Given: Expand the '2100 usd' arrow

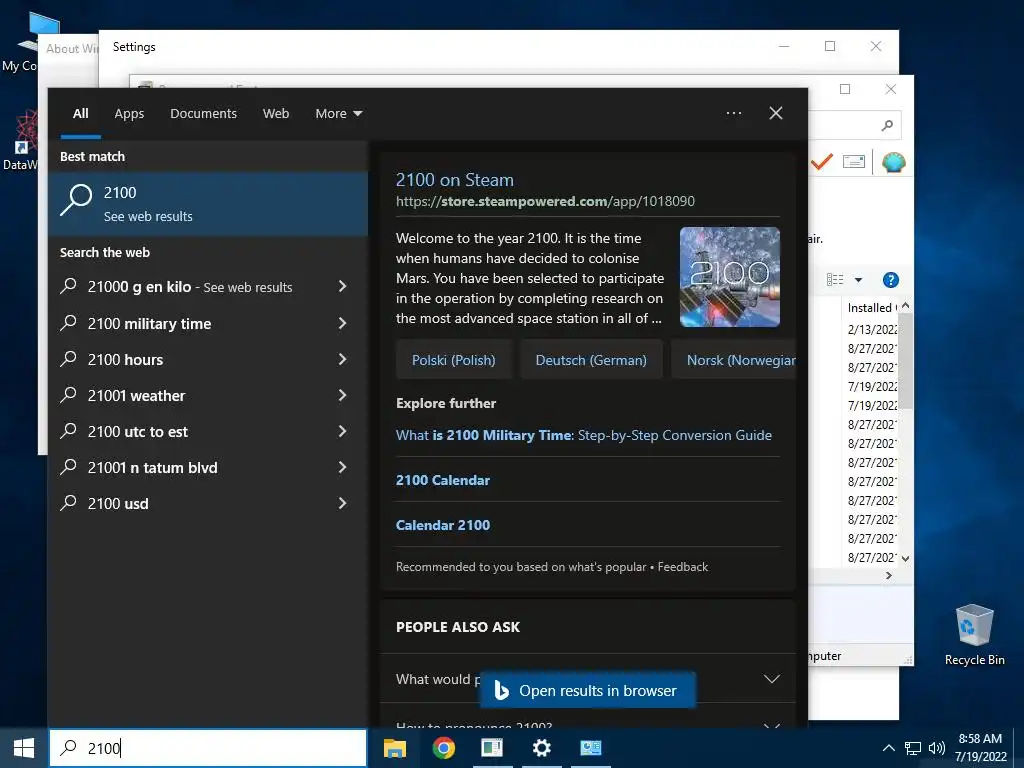Looking at the screenshot, I should 342,503.
